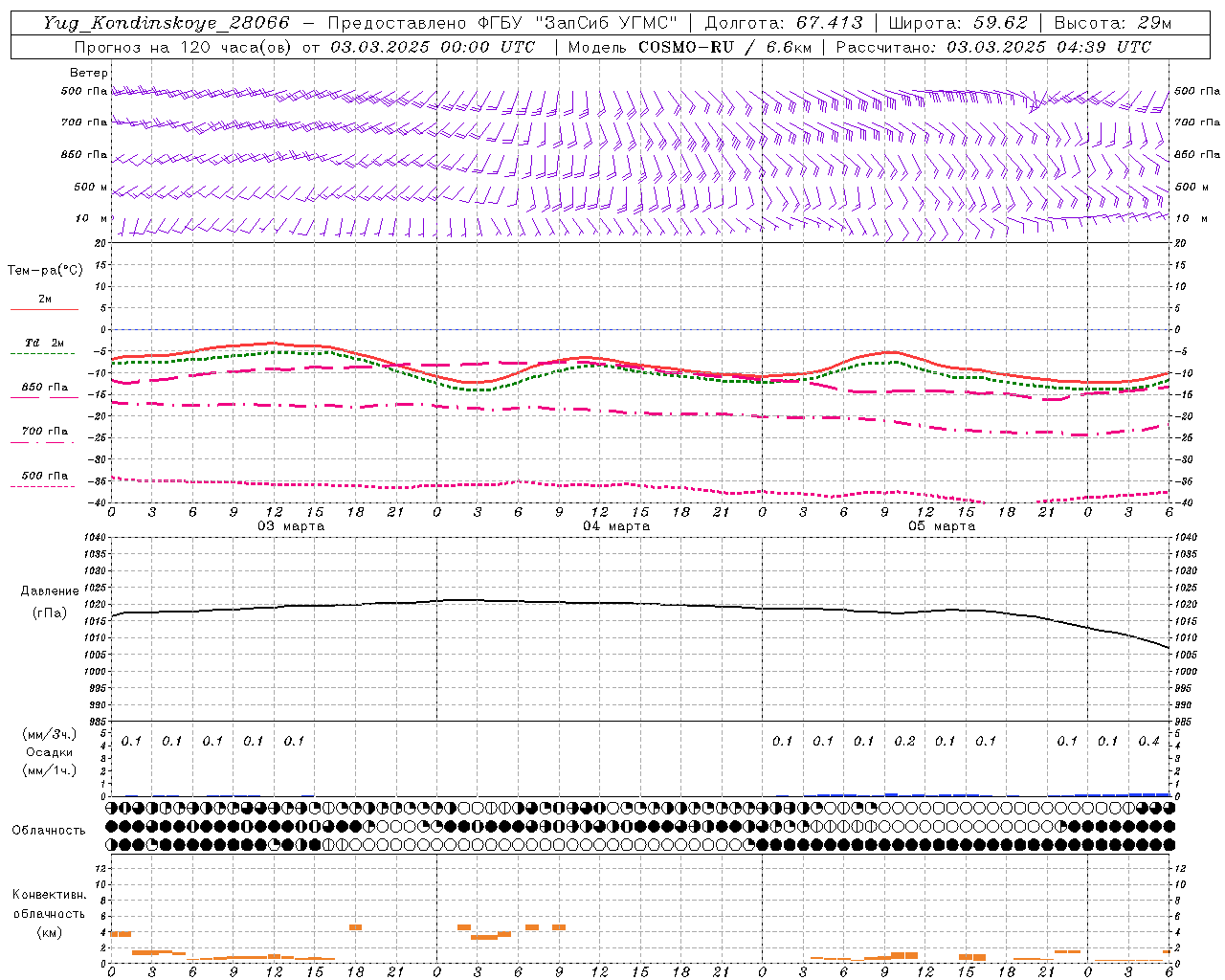Click the (гПа) unit under Давление

[x=50, y=613]
